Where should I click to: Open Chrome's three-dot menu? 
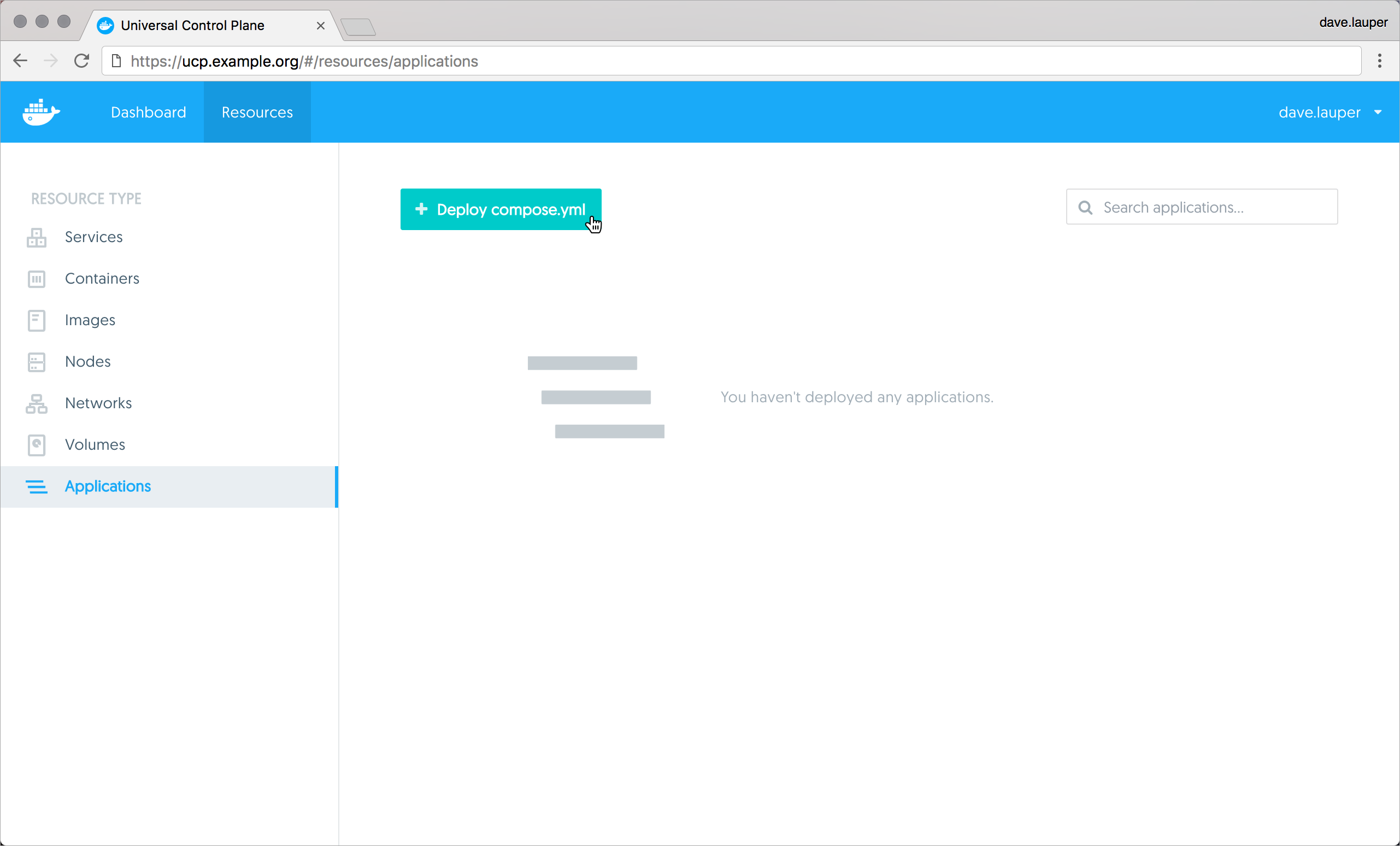tap(1379, 61)
